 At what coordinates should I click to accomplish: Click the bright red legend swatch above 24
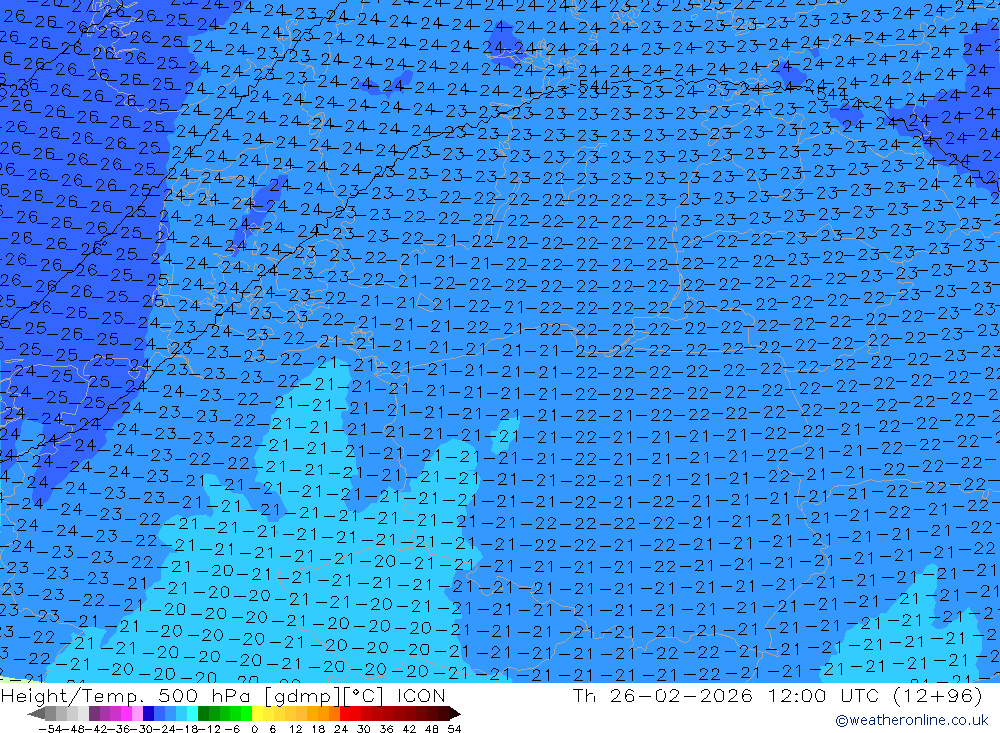pos(345,713)
